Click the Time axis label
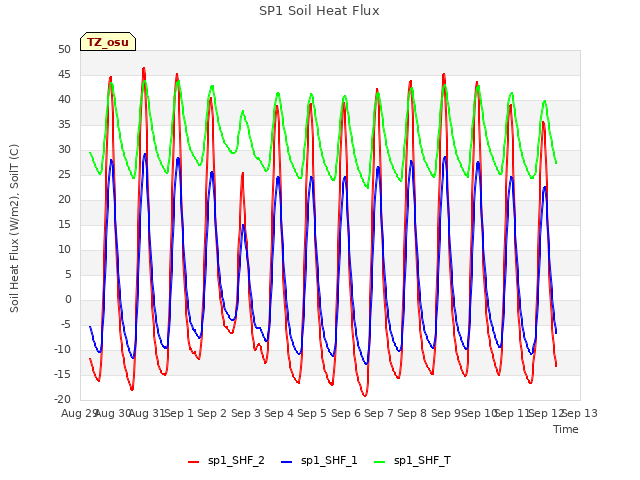 (566, 429)
